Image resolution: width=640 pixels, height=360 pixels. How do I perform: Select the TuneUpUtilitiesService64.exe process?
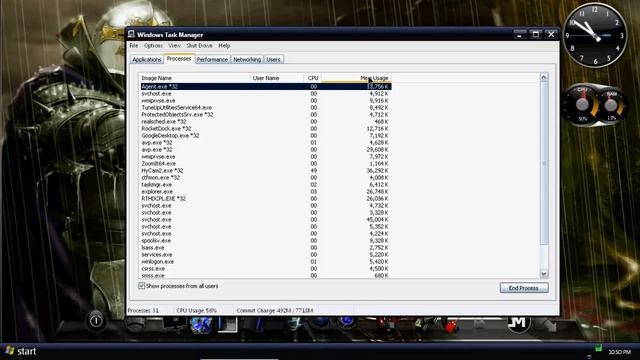(x=266, y=108)
